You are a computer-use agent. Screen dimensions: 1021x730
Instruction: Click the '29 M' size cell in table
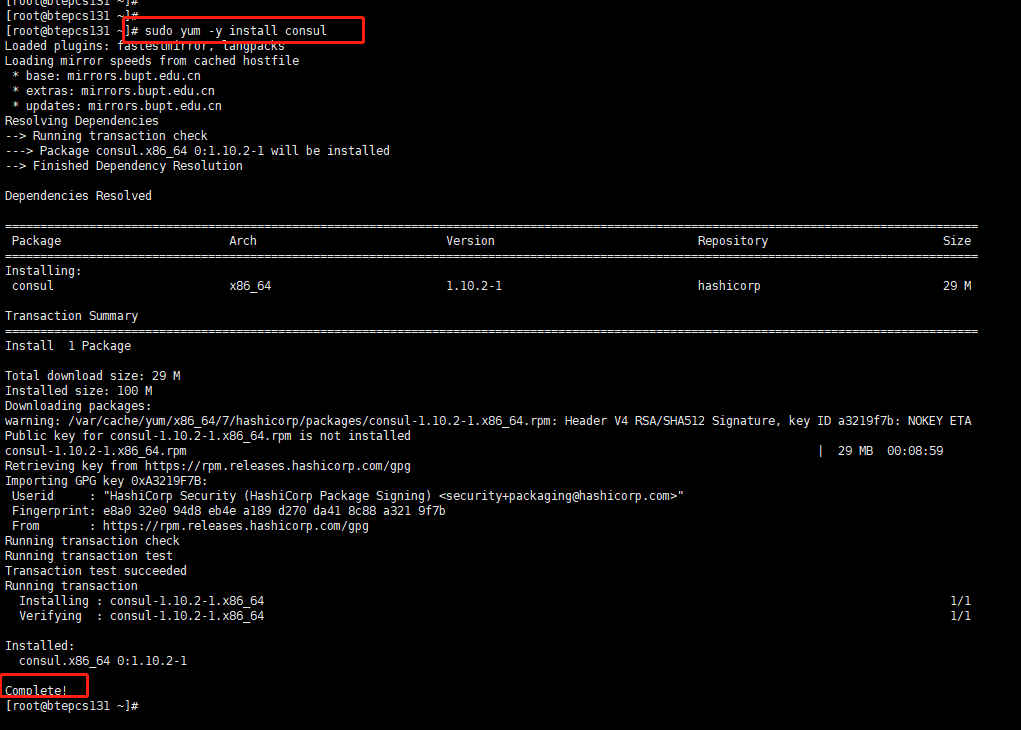957,285
